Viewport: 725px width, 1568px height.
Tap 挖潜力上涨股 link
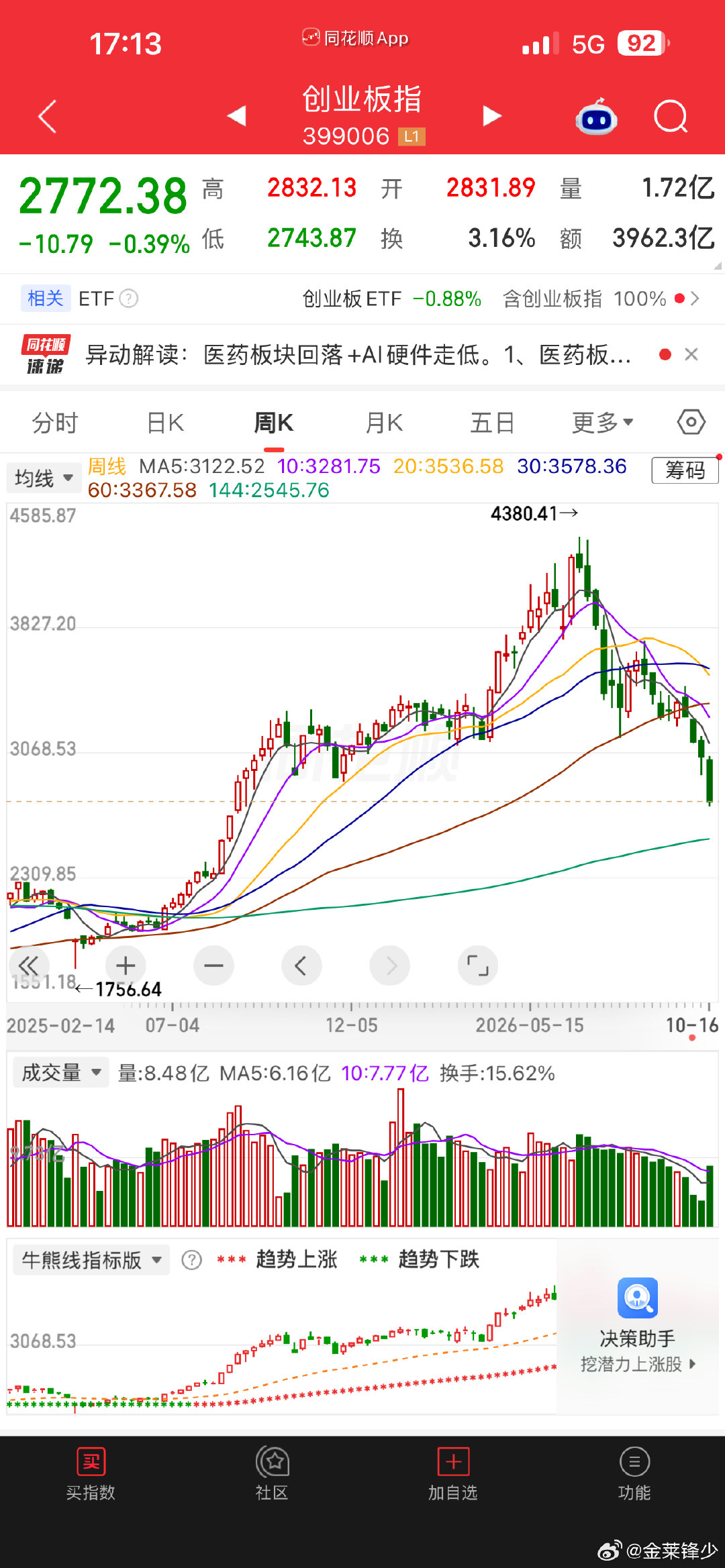point(638,1364)
